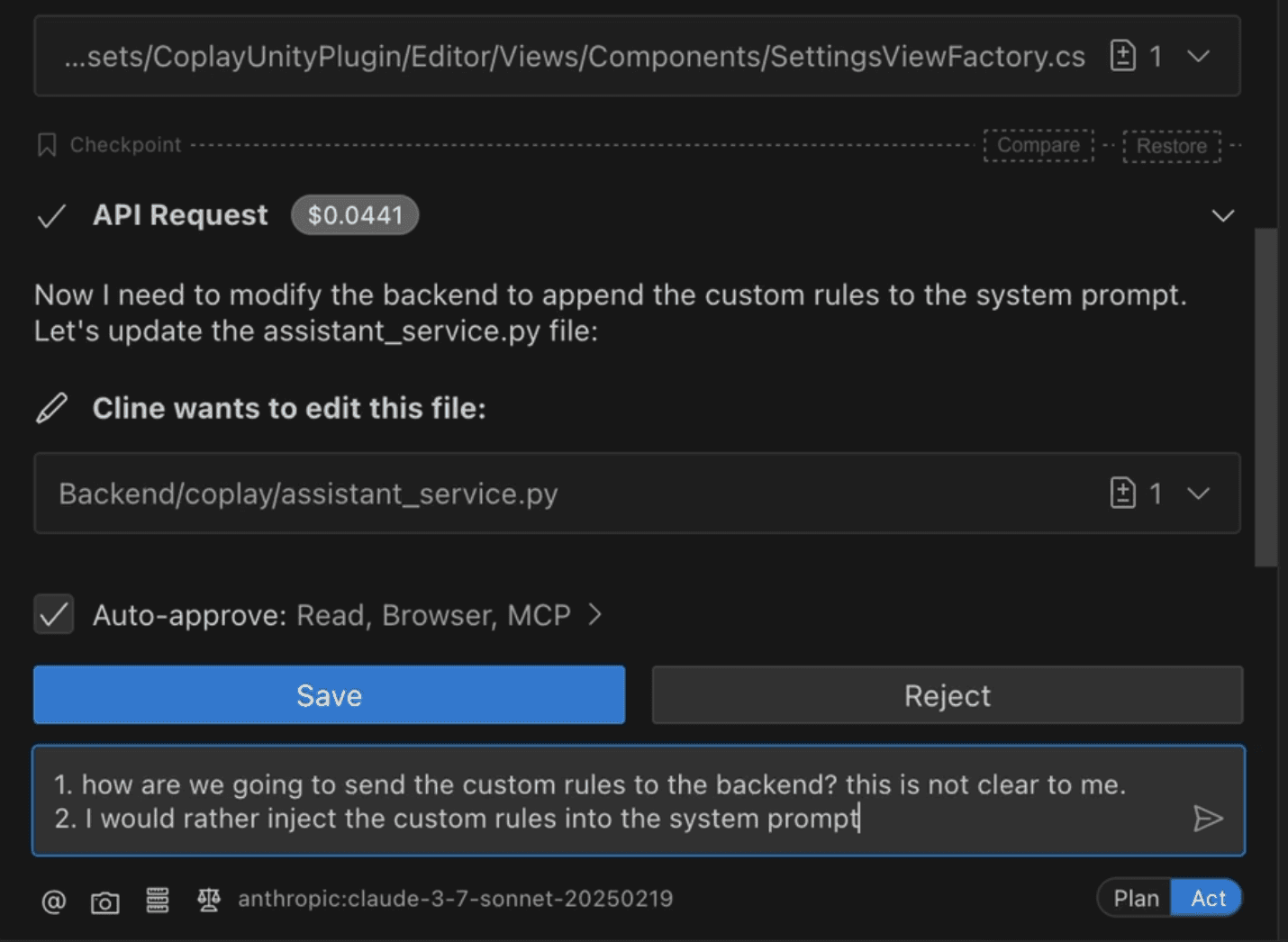Click the Compare checkpoint option
The width and height of the screenshot is (1288, 942).
click(1038, 145)
